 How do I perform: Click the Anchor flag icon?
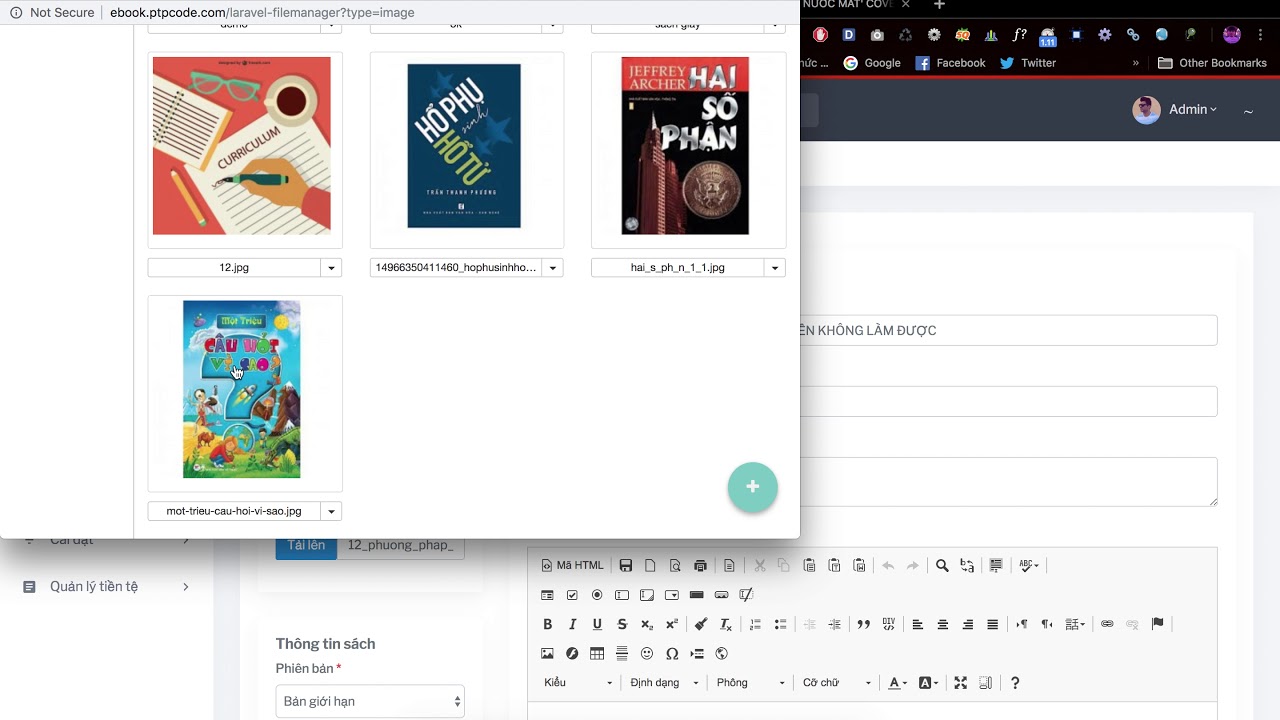click(x=1157, y=624)
